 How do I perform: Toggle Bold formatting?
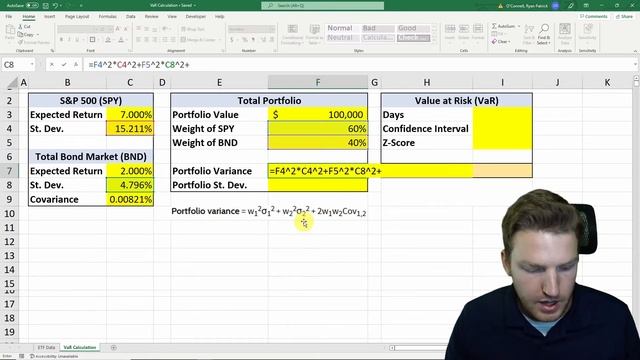pos(61,40)
